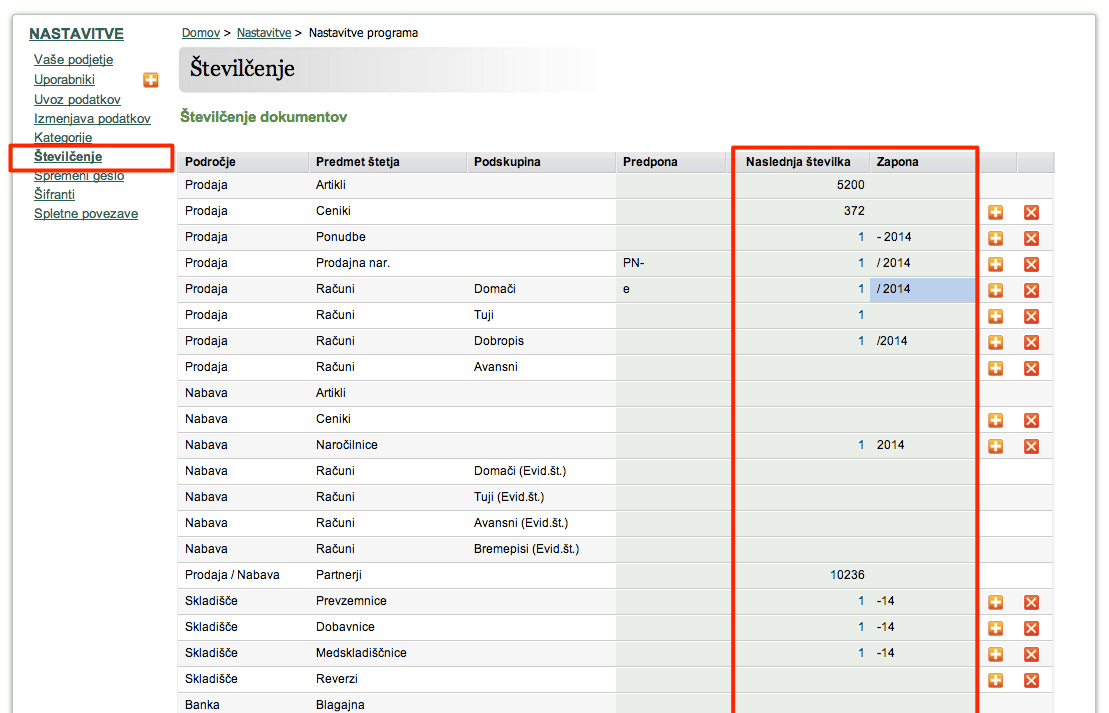The width and height of the screenshot is (1109, 713).
Task: Click the Nastavitve breadcrumb link
Action: [264, 33]
